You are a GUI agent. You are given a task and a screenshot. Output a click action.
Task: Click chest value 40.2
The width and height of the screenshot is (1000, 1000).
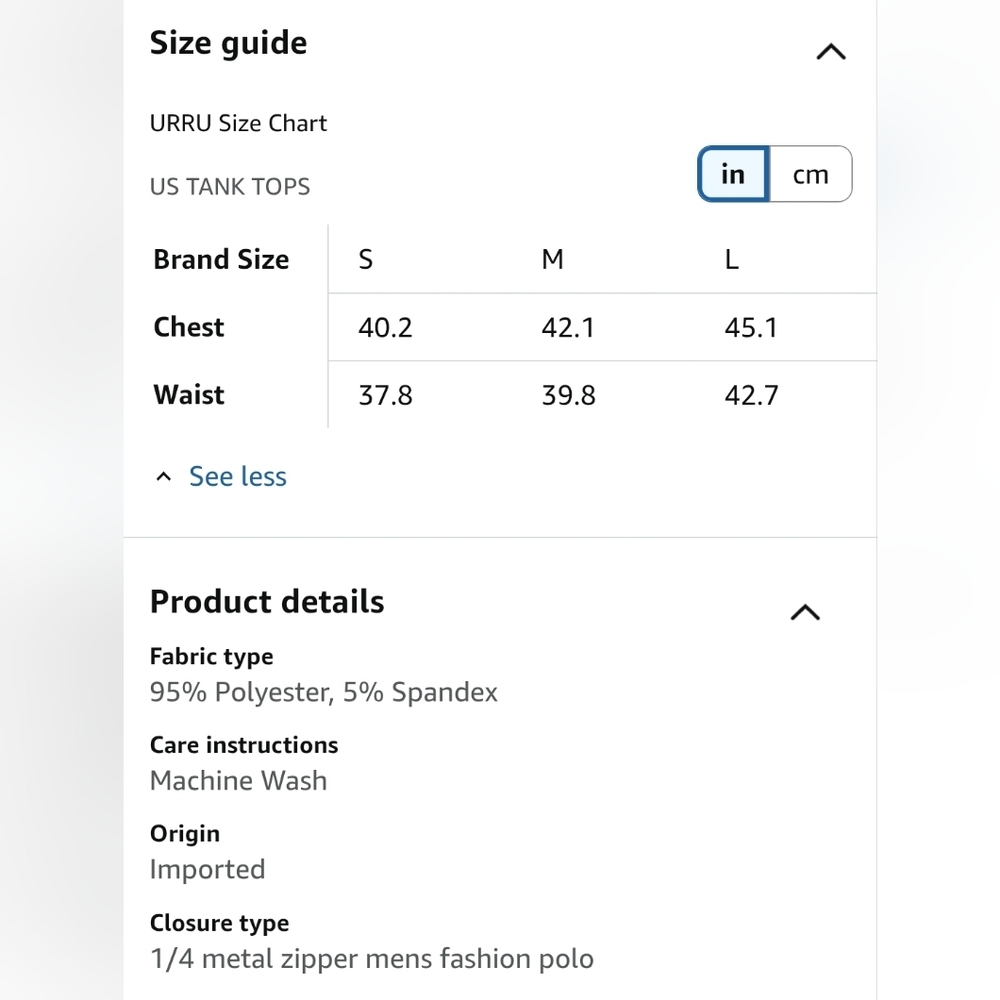pos(385,328)
